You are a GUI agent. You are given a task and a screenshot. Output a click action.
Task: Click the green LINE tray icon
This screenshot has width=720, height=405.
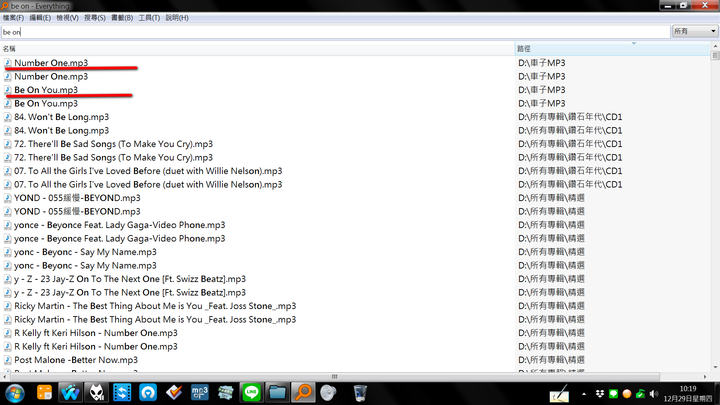(x=613, y=394)
